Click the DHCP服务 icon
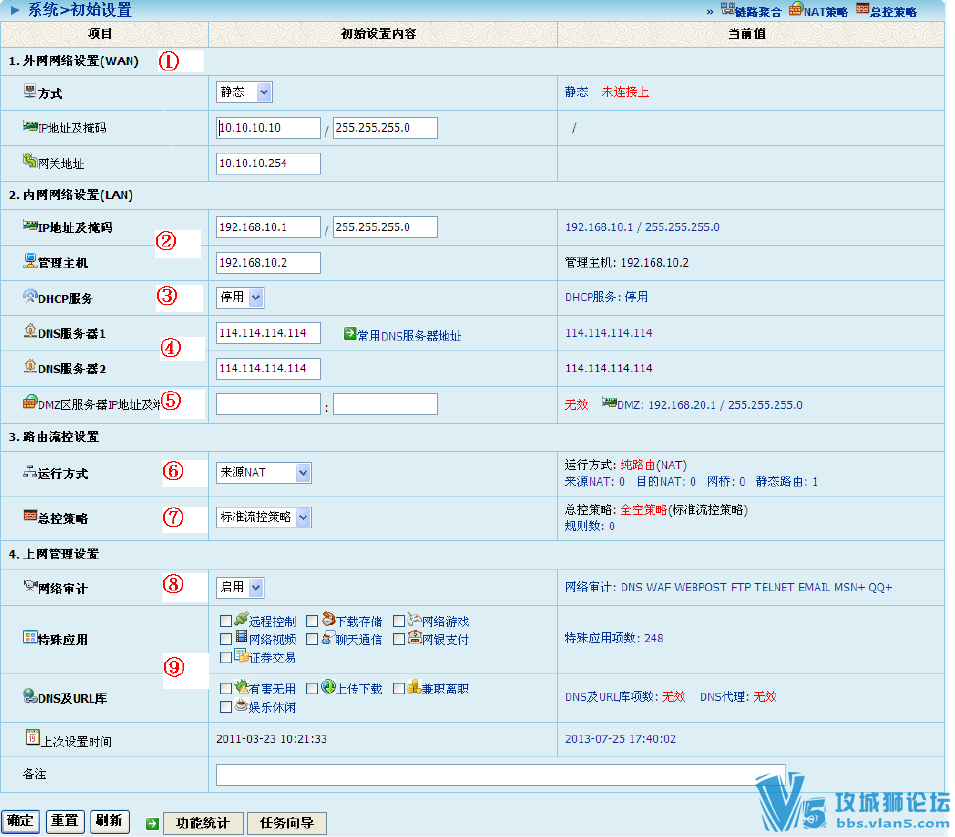 pyautogui.click(x=30, y=296)
